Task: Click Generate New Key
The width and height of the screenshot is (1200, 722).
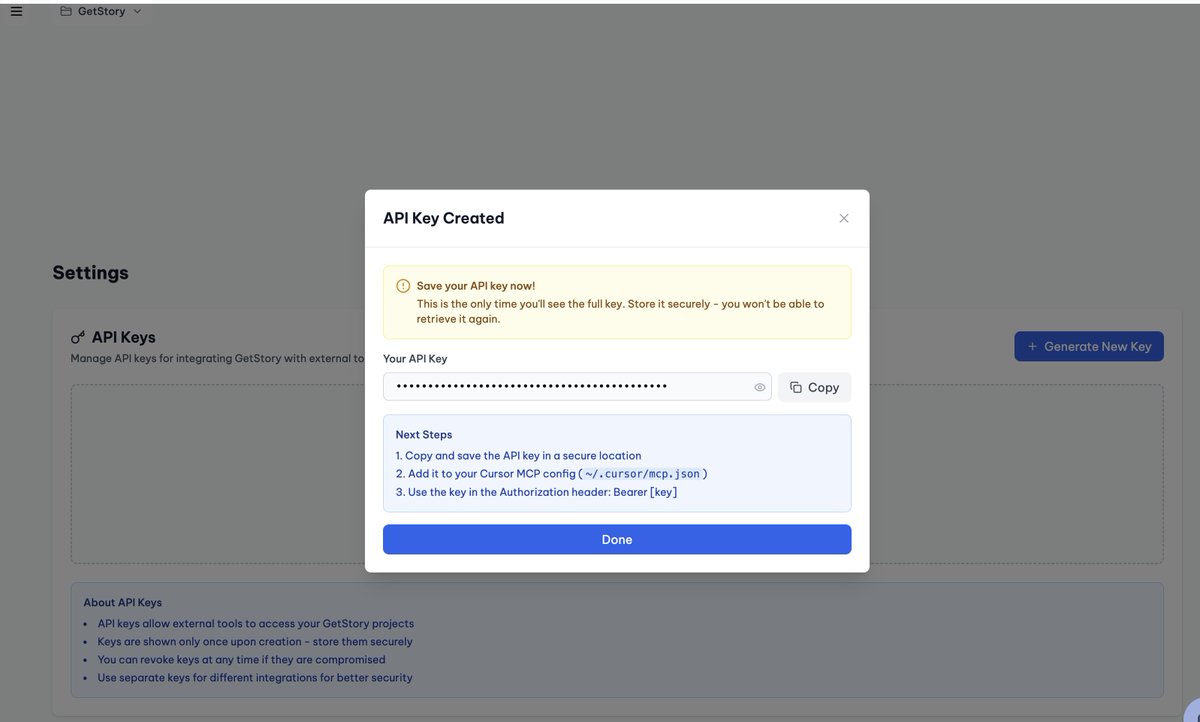Action: 1088,346
